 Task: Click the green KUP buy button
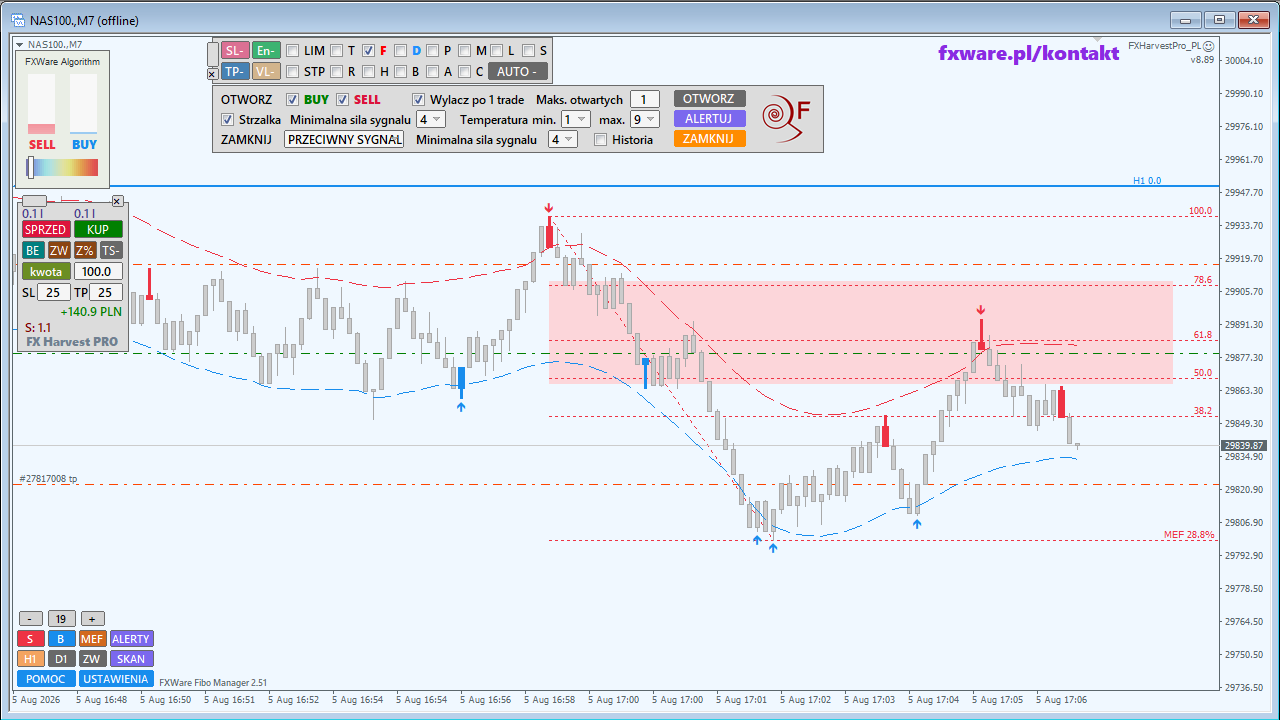tap(98, 229)
